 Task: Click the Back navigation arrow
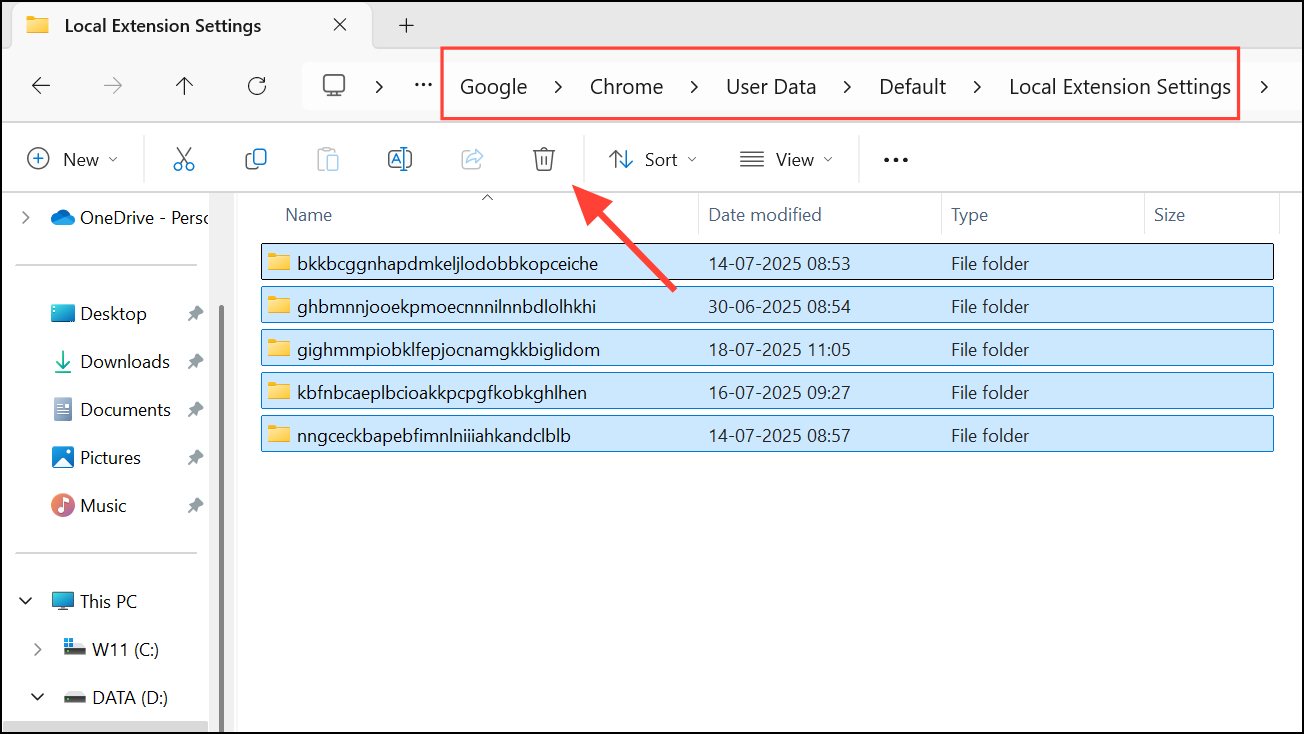click(41, 86)
